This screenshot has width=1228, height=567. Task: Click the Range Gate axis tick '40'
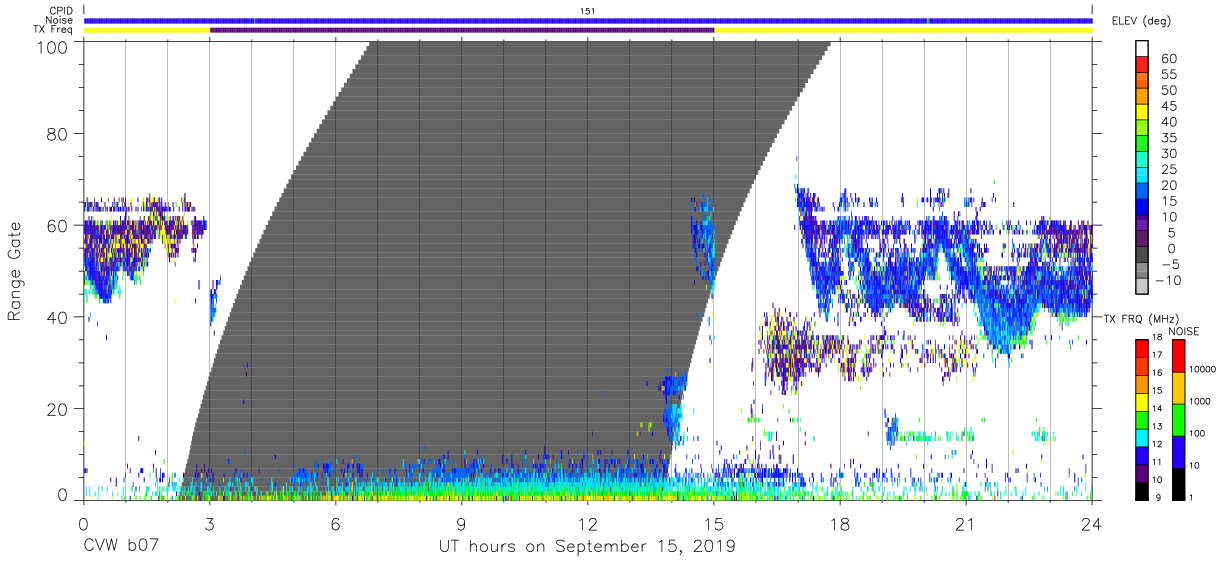coord(59,317)
